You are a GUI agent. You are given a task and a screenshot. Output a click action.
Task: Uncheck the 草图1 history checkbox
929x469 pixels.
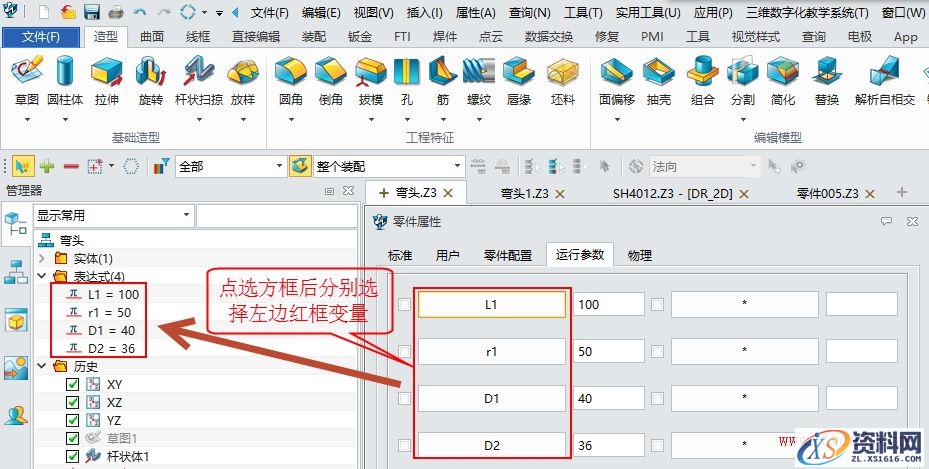click(x=72, y=438)
